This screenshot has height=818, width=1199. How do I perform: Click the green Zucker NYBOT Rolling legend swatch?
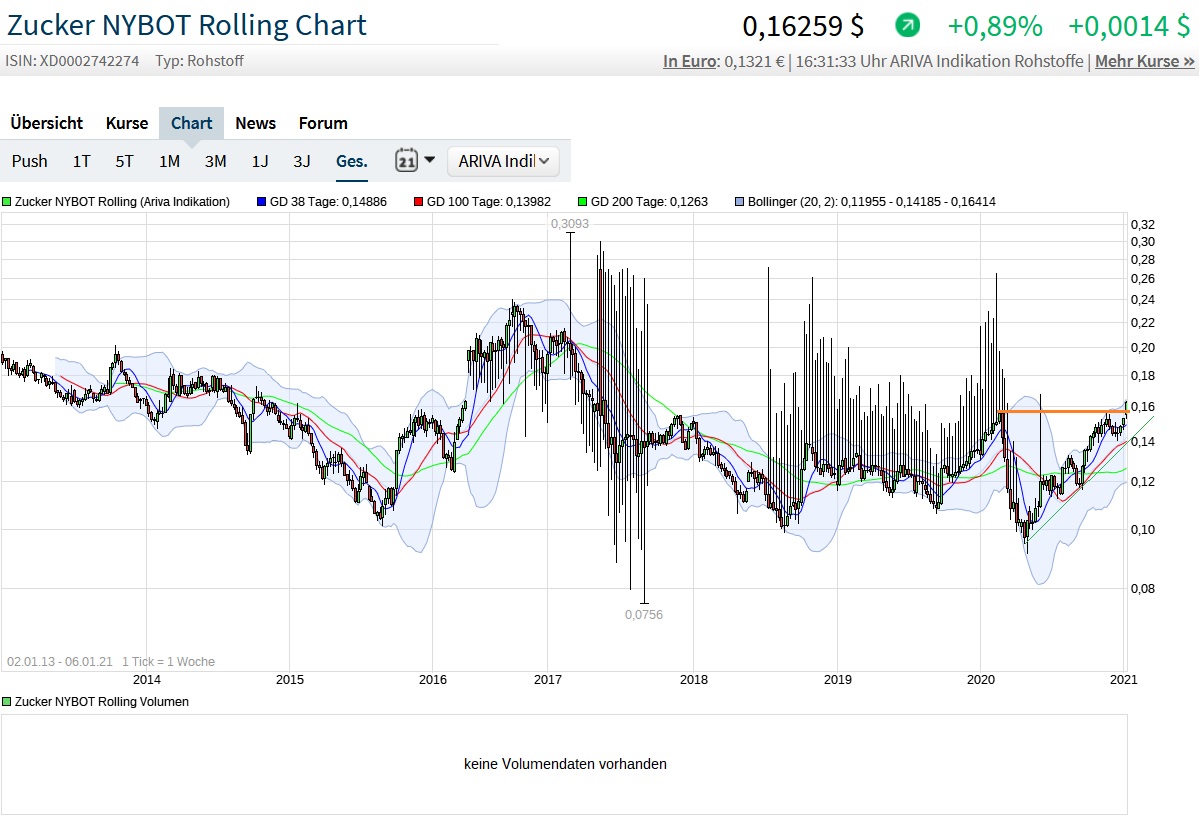[7, 202]
